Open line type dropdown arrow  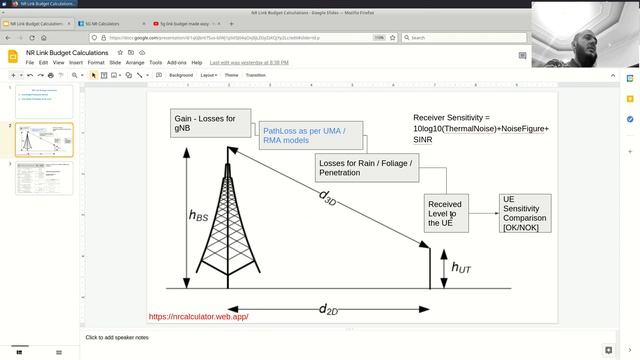[147, 75]
